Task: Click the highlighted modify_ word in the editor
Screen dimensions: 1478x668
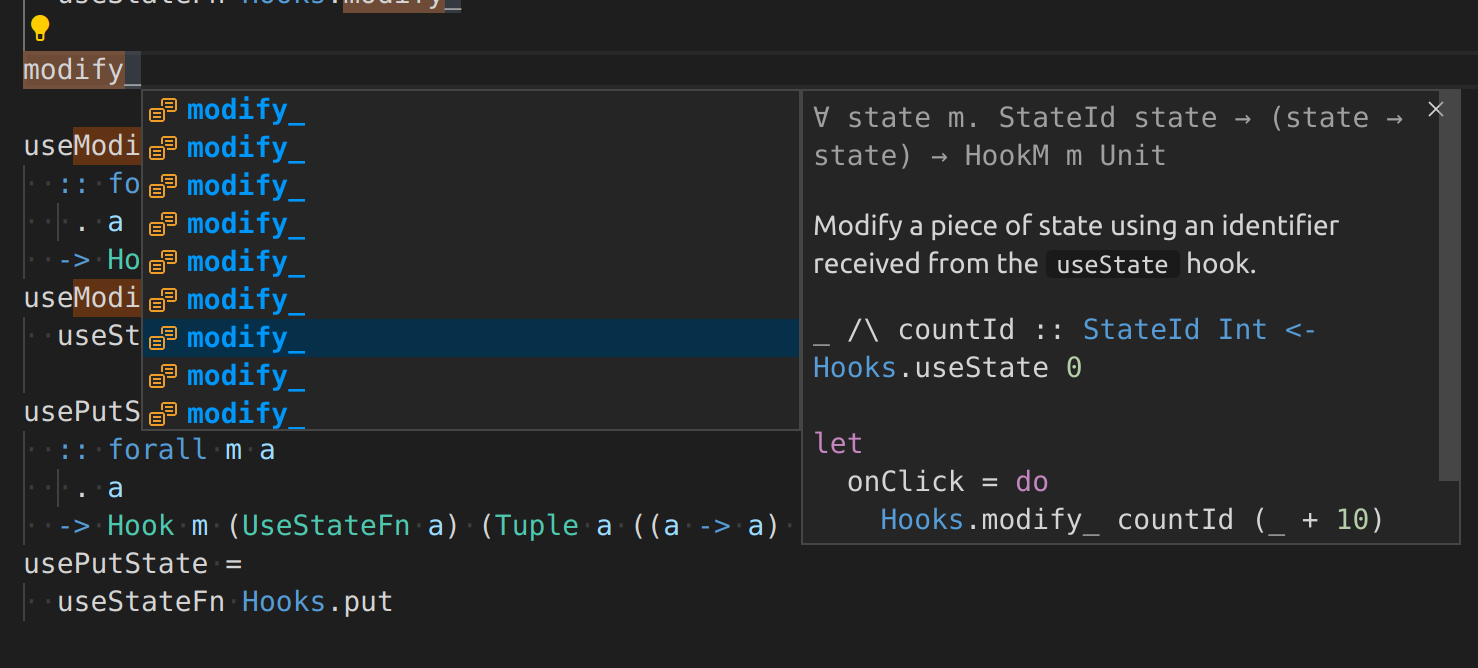Action: pyautogui.click(x=73, y=69)
